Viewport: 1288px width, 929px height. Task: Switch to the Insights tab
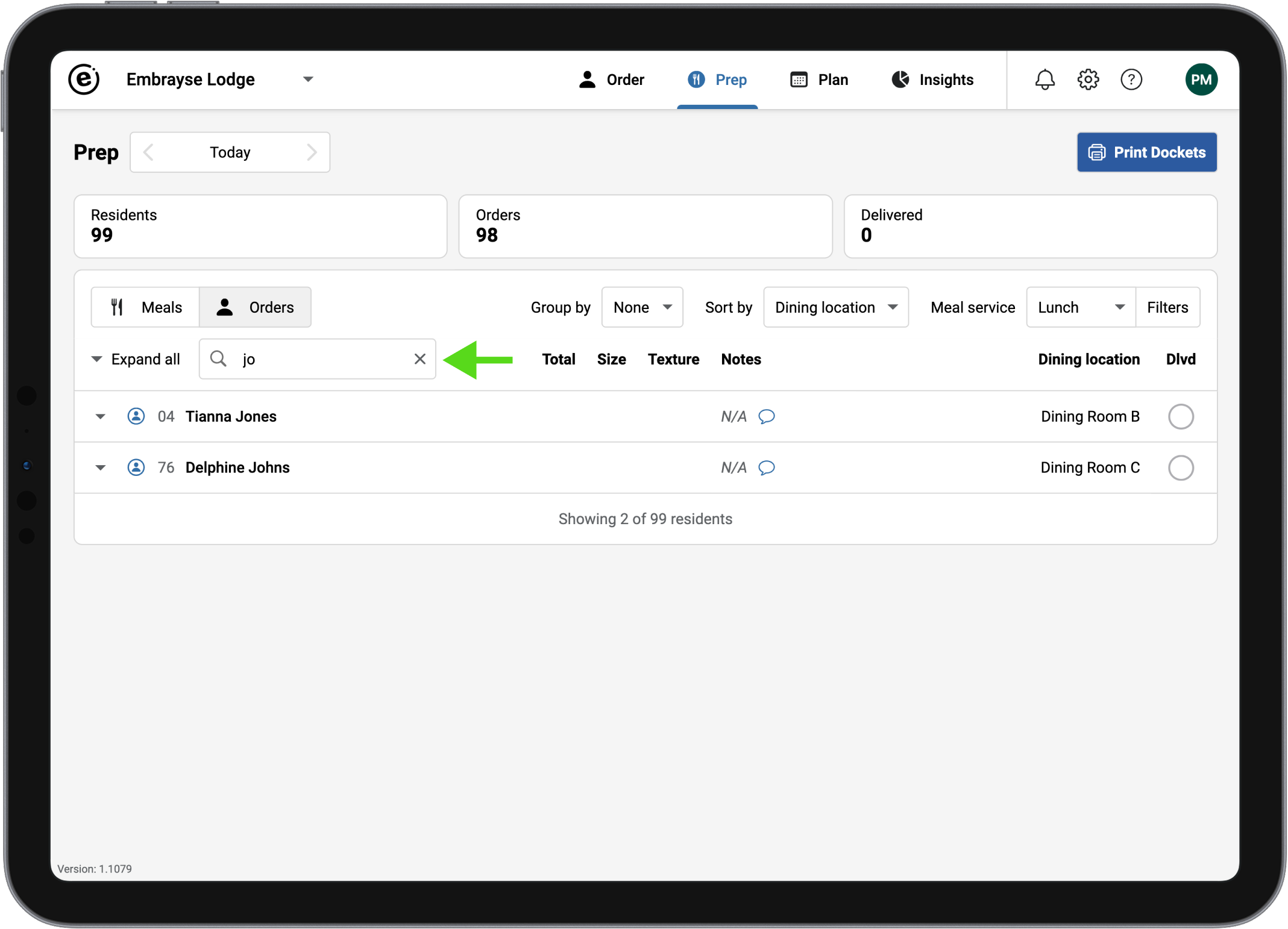tap(932, 80)
